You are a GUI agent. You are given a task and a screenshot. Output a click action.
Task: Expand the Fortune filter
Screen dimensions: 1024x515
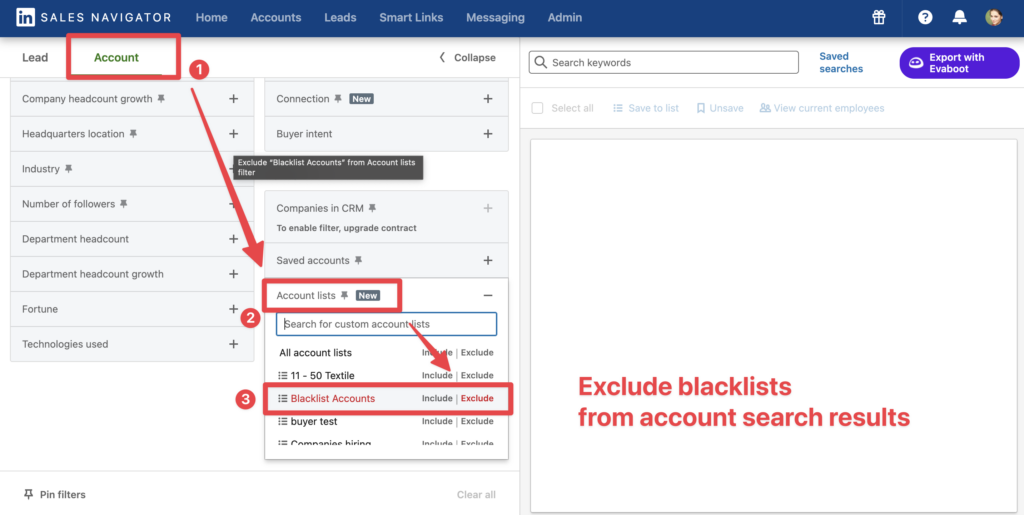coord(233,309)
